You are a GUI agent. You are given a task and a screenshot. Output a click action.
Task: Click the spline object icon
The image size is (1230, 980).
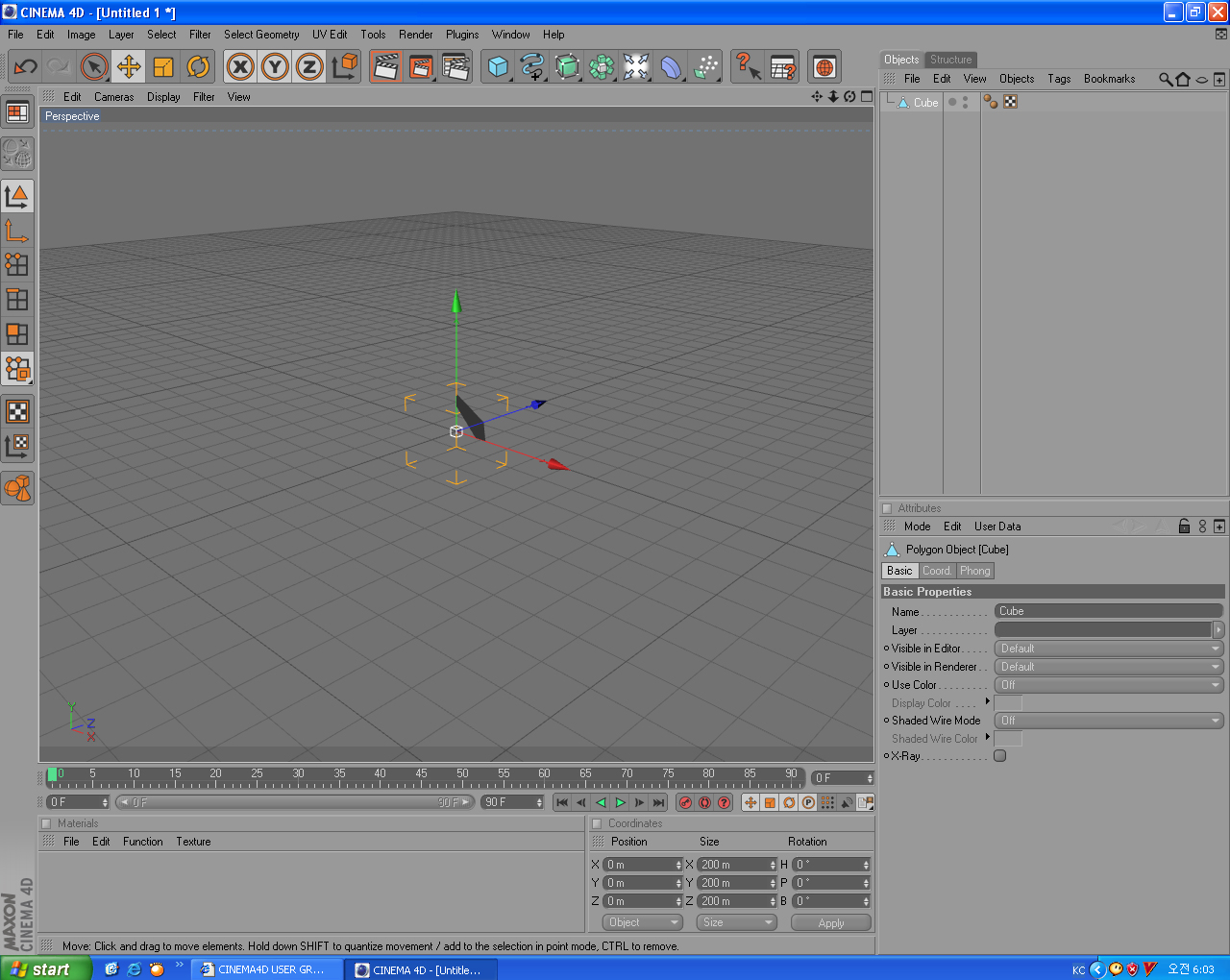pyautogui.click(x=532, y=66)
